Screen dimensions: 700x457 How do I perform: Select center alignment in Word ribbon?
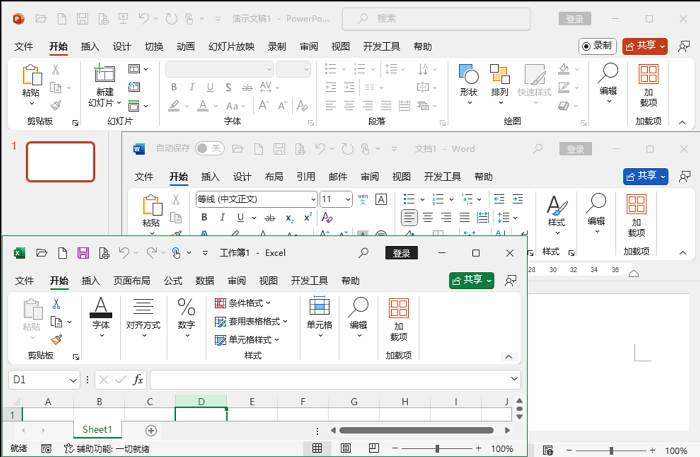(x=428, y=217)
